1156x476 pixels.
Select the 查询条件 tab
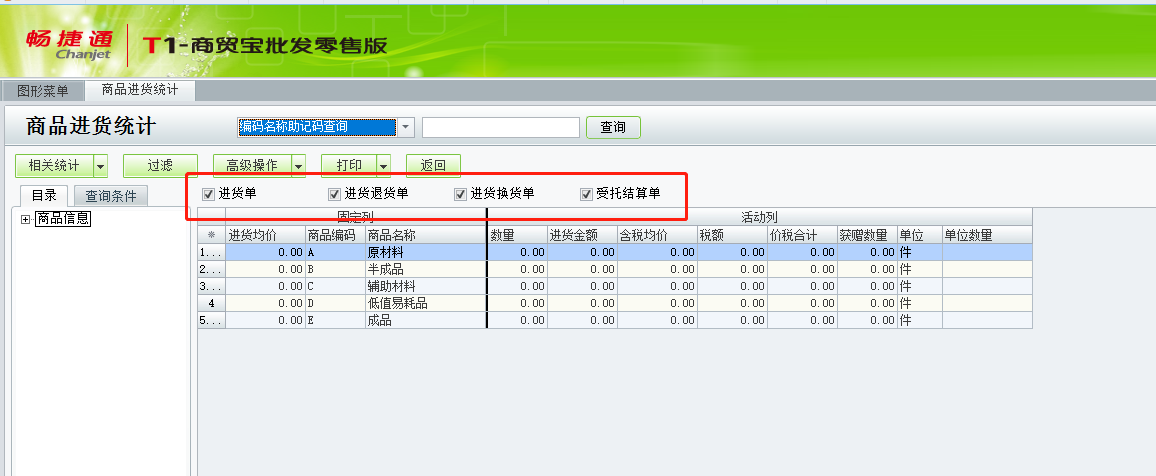click(111, 197)
